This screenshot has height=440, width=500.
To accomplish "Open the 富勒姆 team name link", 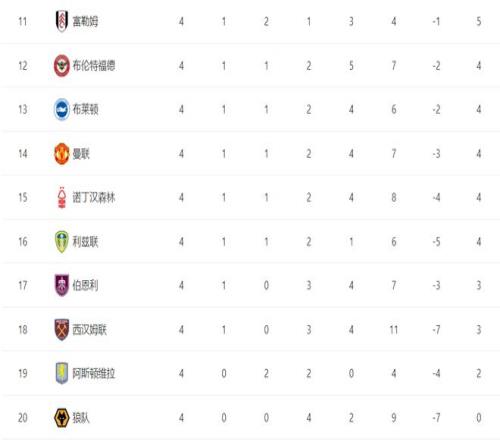I will click(x=85, y=22).
